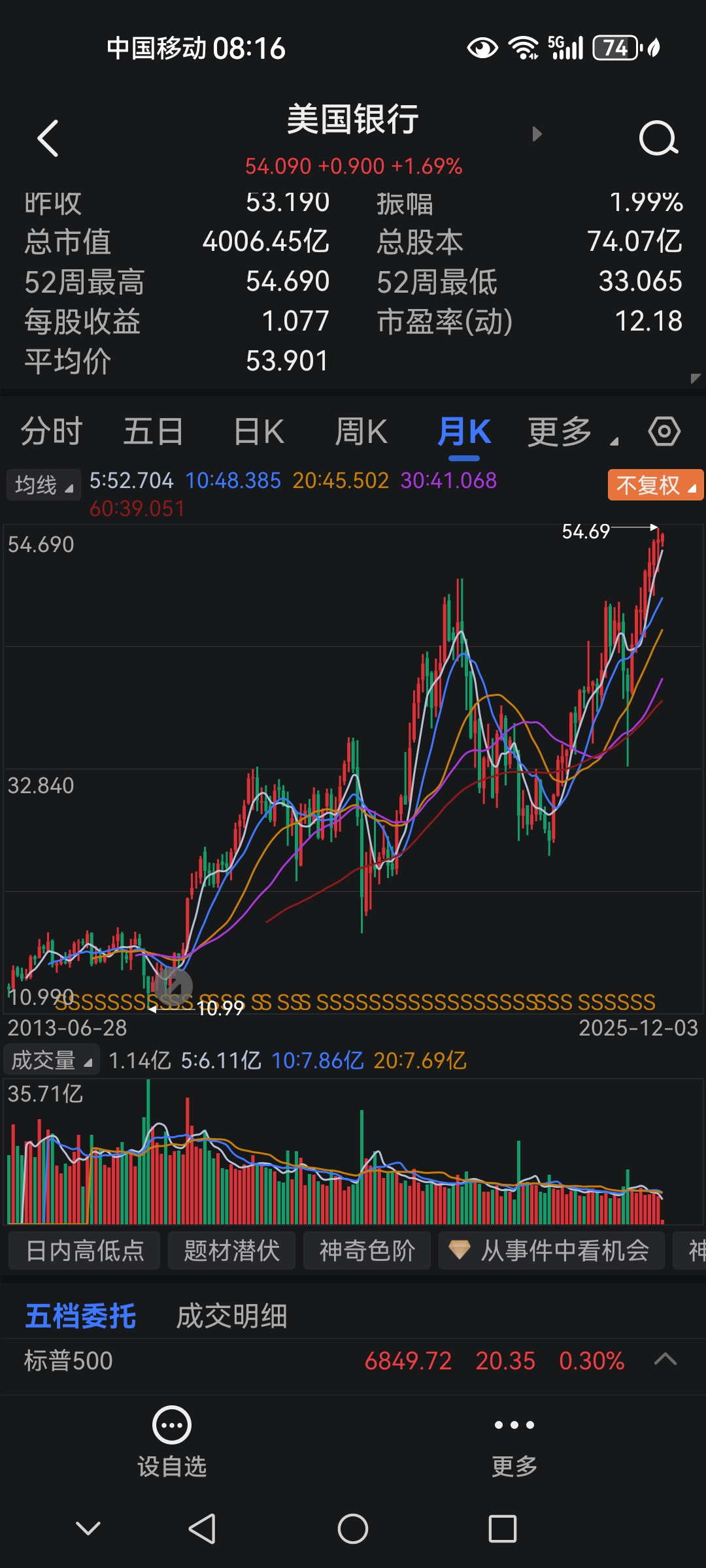Tap the chart end date 2025-12-03

[x=639, y=1028]
